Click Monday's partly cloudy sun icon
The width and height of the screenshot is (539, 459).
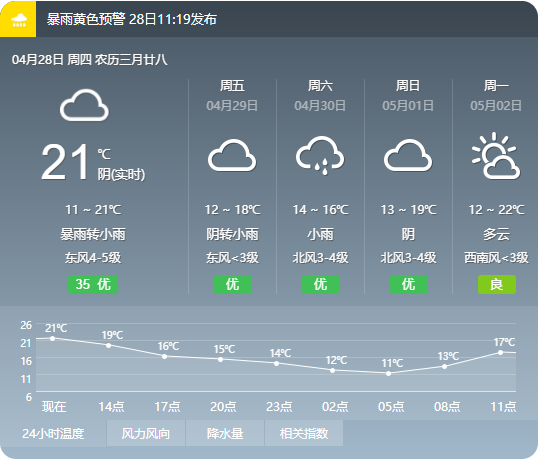point(496,156)
